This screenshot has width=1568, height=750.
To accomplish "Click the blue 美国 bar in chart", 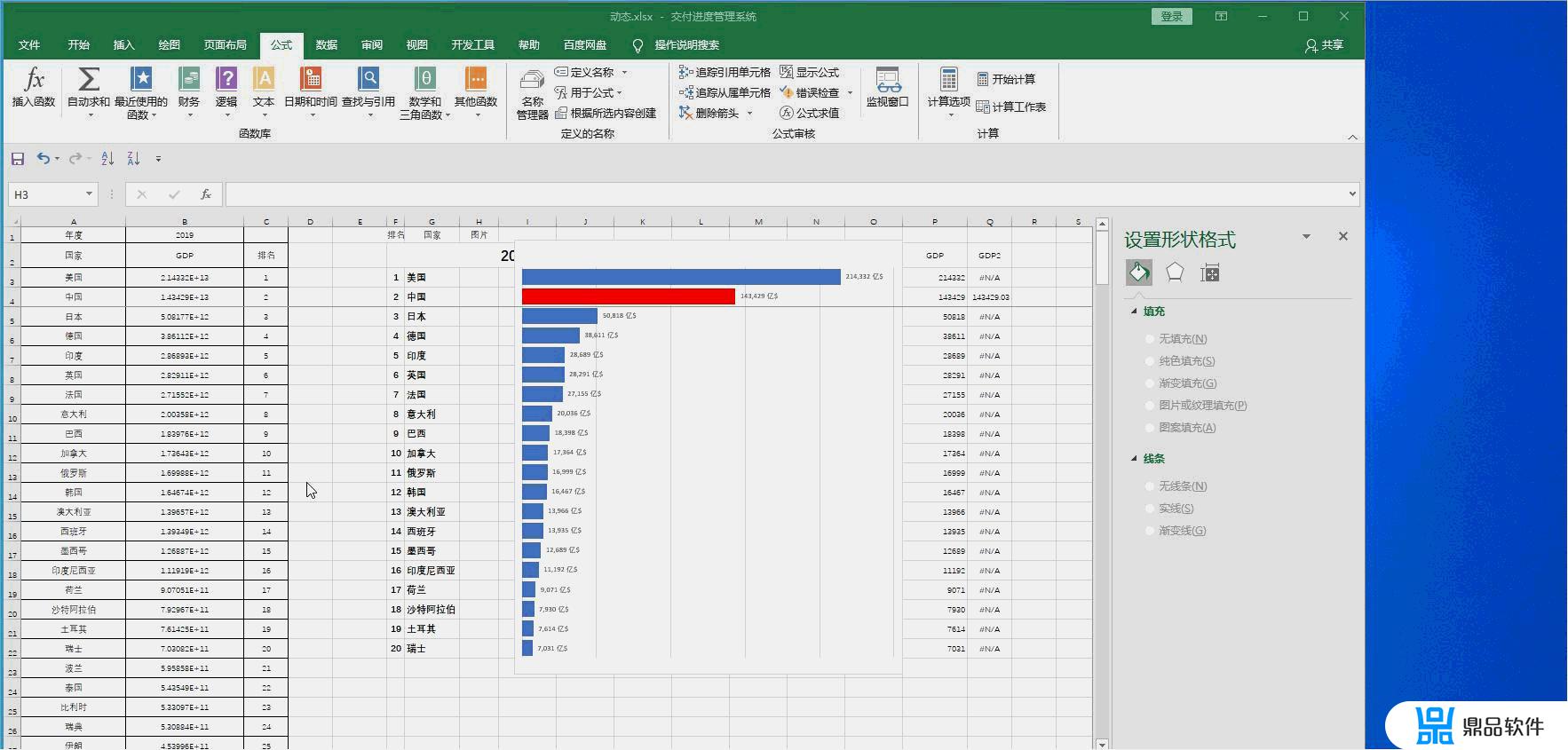I will coord(681,277).
